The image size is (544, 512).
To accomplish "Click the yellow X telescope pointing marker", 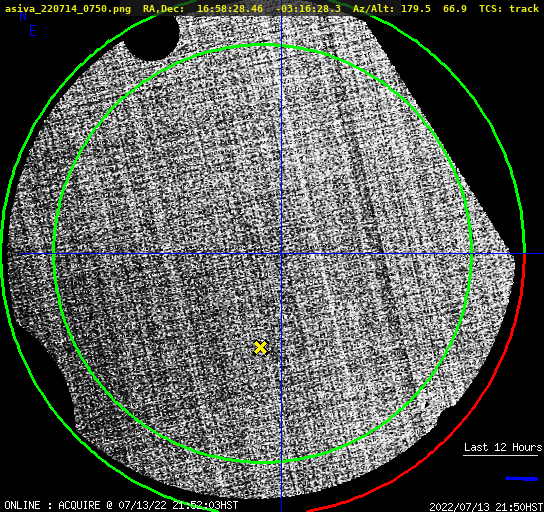I will (x=260, y=347).
